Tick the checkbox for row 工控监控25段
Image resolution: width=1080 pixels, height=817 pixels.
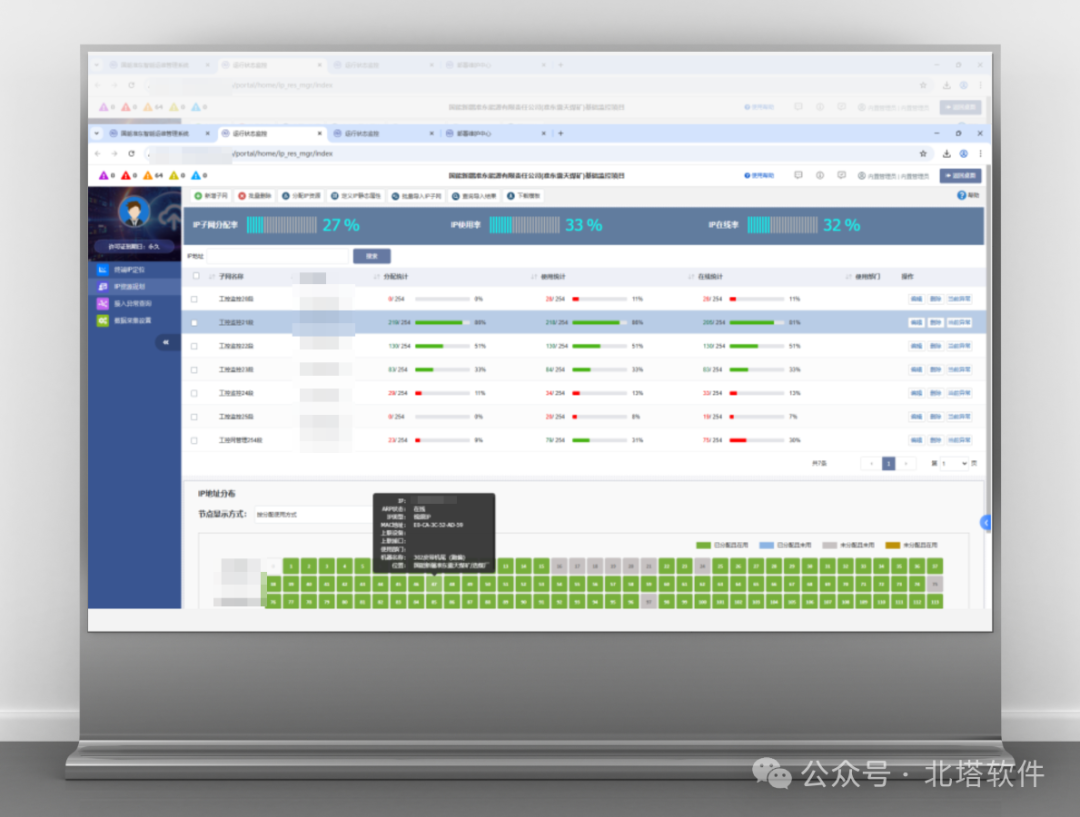coord(194,417)
